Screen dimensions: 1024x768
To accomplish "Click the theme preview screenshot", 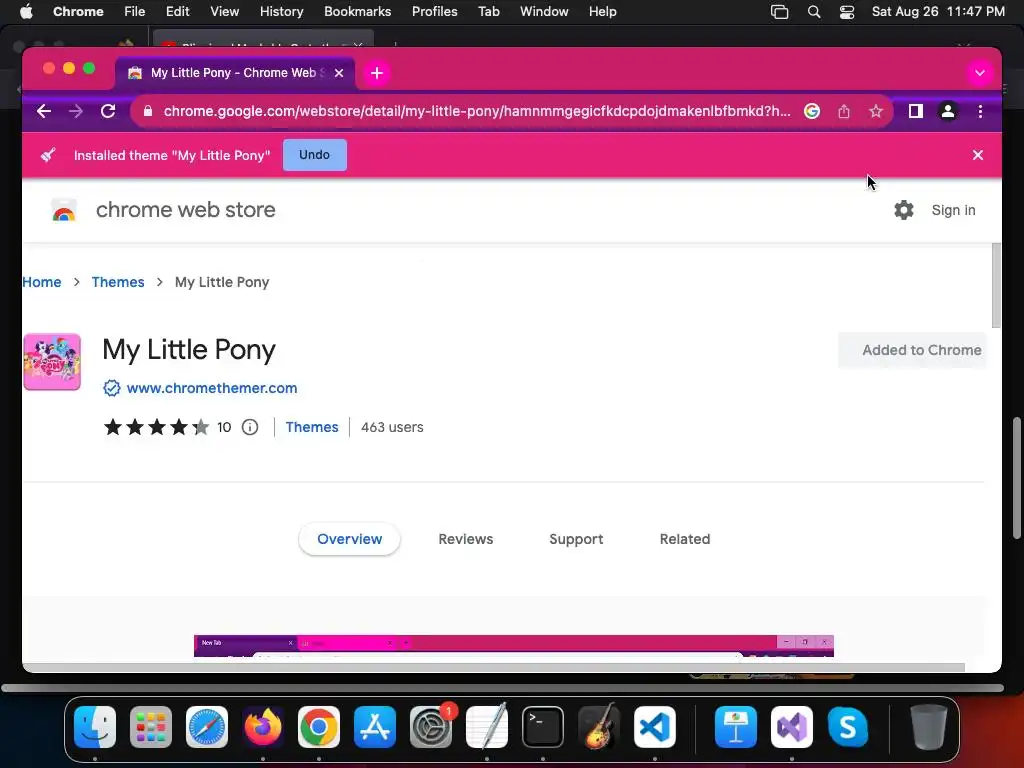I will tap(513, 646).
